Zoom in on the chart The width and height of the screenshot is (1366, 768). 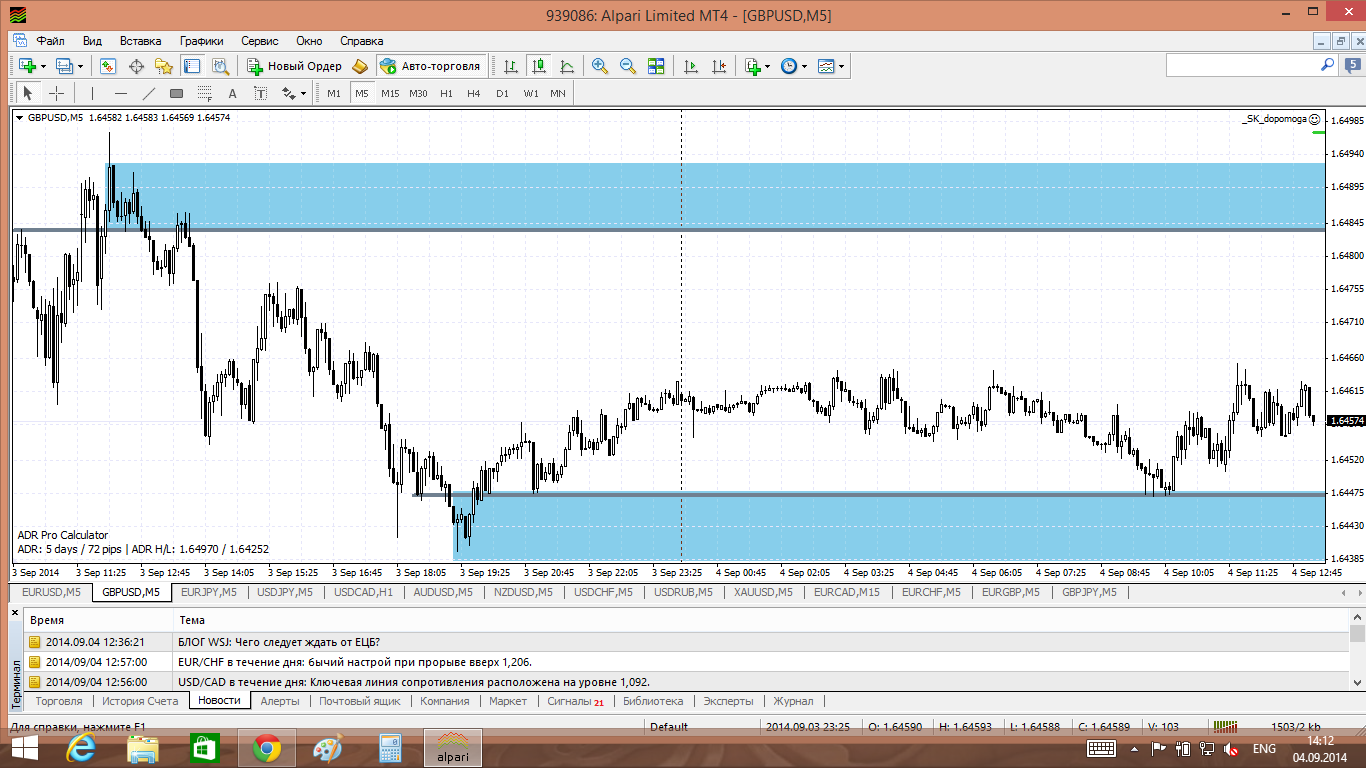600,66
